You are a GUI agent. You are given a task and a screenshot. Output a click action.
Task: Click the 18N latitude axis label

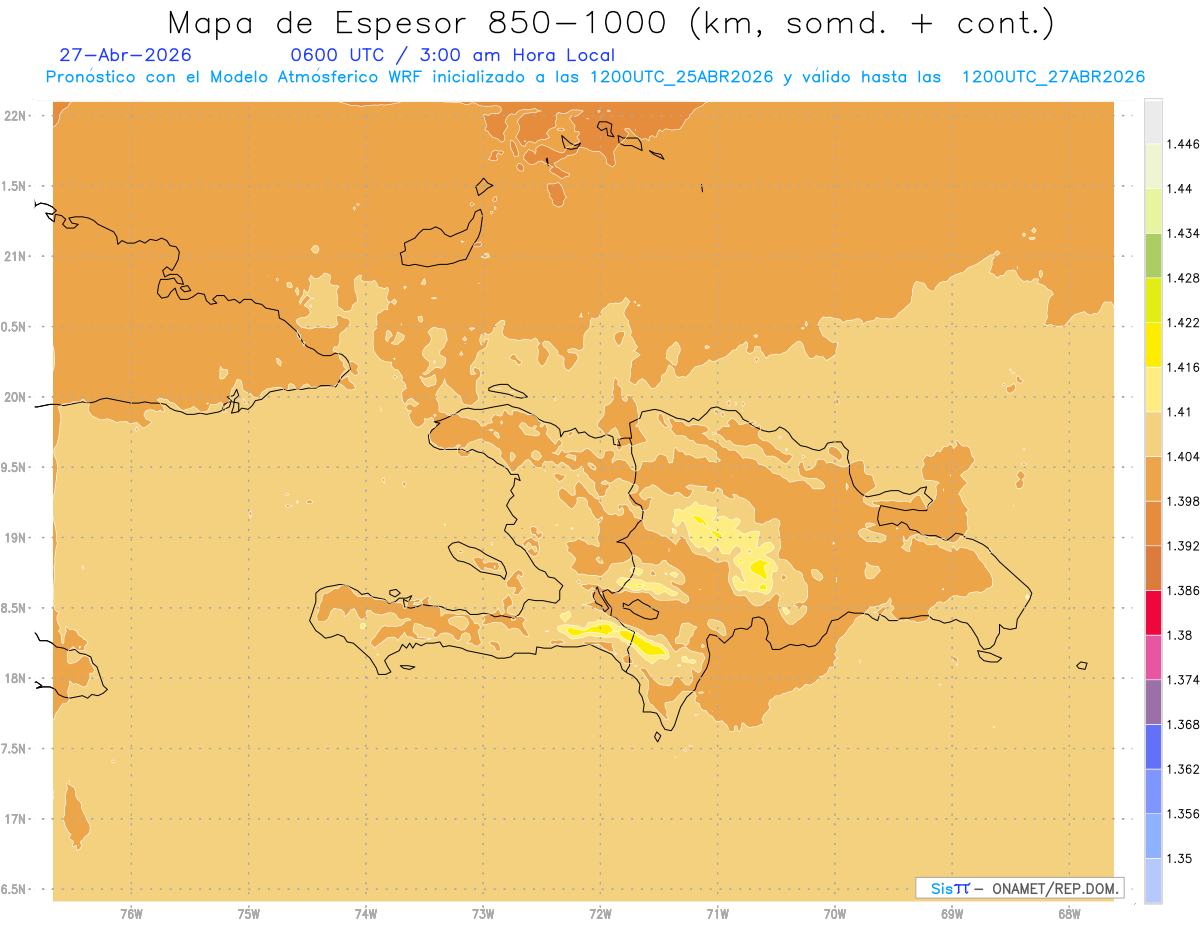point(16,679)
